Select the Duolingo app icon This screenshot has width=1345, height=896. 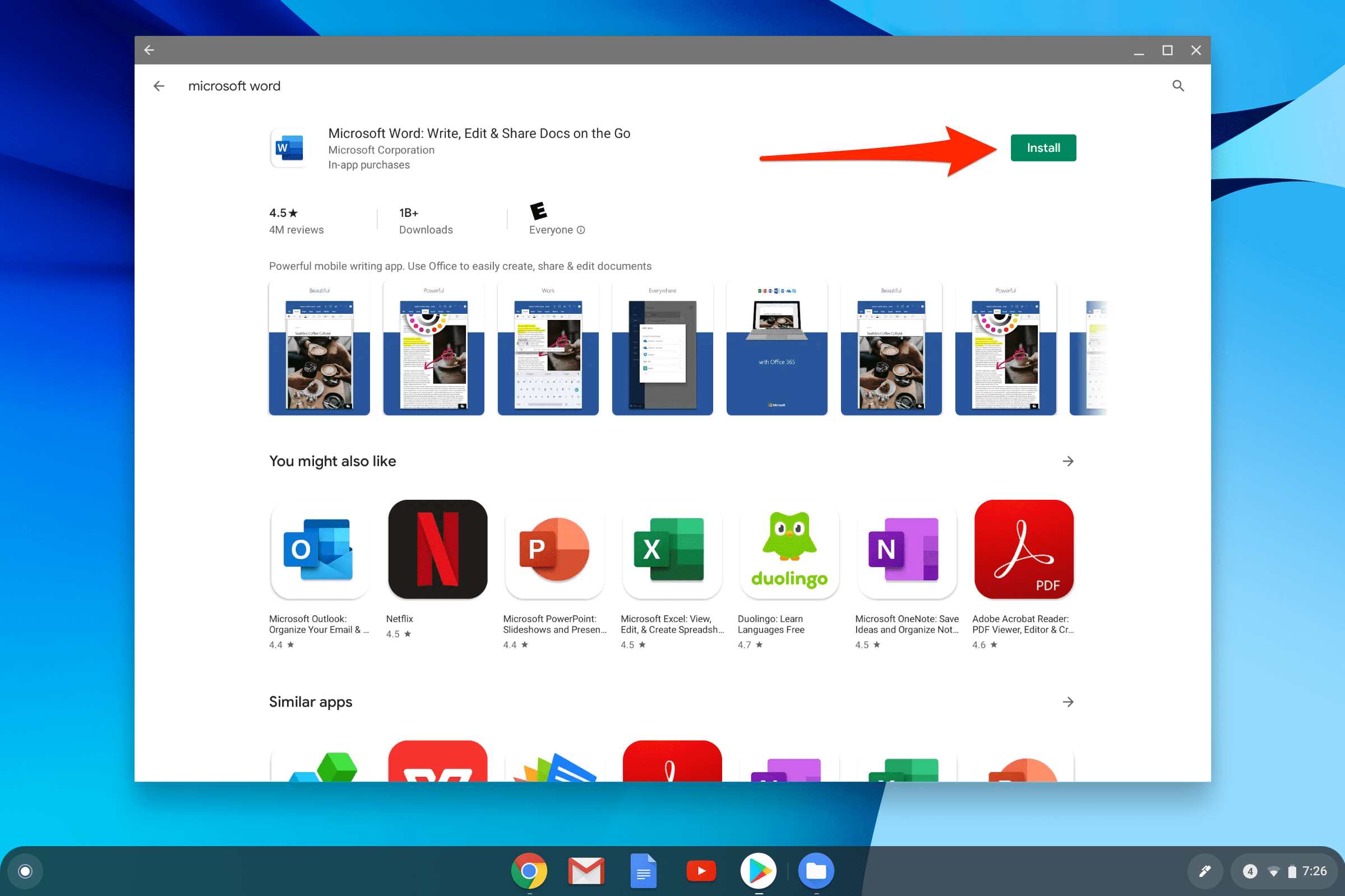(x=789, y=549)
